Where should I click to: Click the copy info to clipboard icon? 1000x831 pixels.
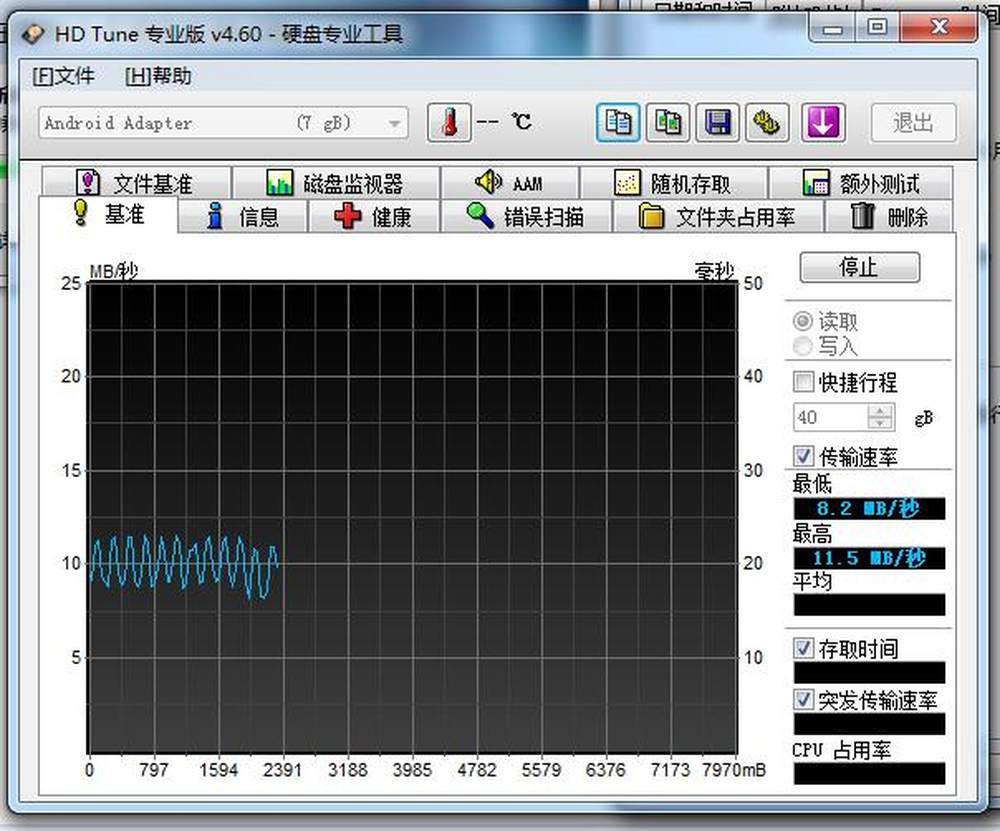point(619,123)
